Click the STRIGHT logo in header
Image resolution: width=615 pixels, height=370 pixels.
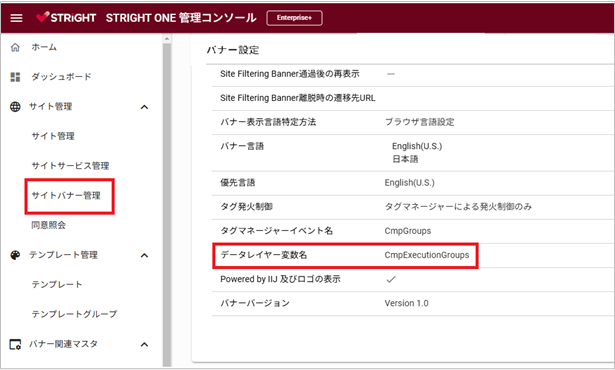click(x=66, y=17)
